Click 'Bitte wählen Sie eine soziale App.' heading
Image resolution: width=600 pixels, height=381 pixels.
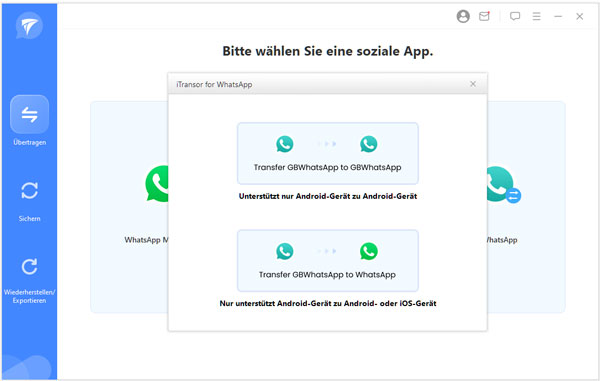coord(328,51)
